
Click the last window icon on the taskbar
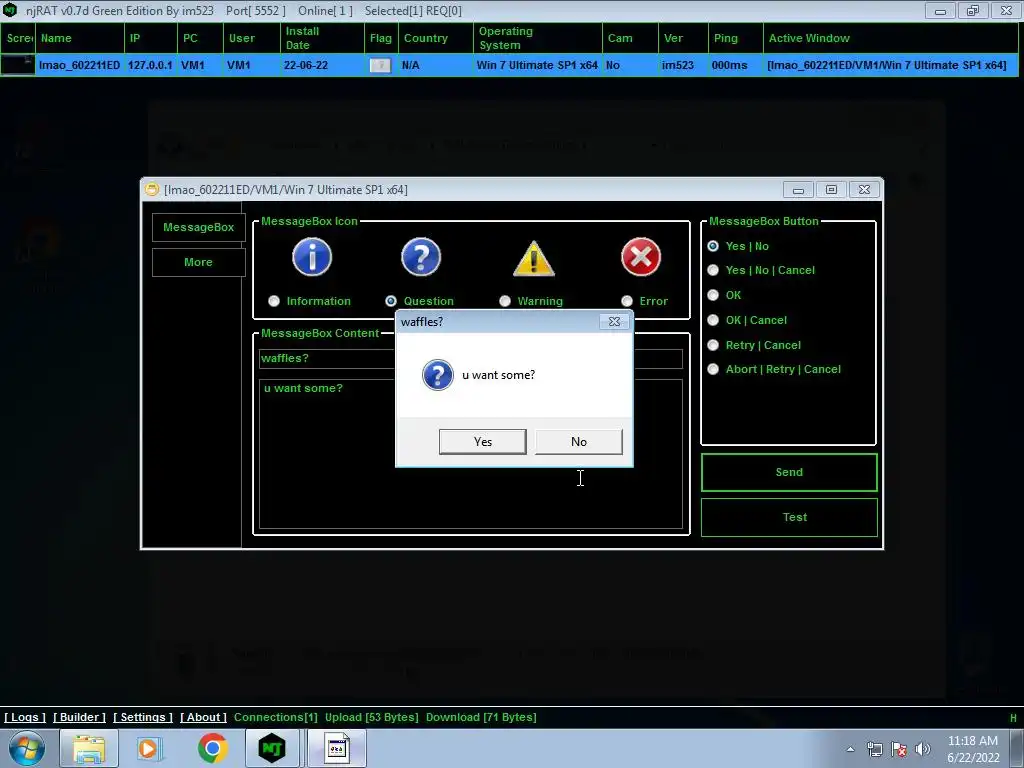[337, 748]
